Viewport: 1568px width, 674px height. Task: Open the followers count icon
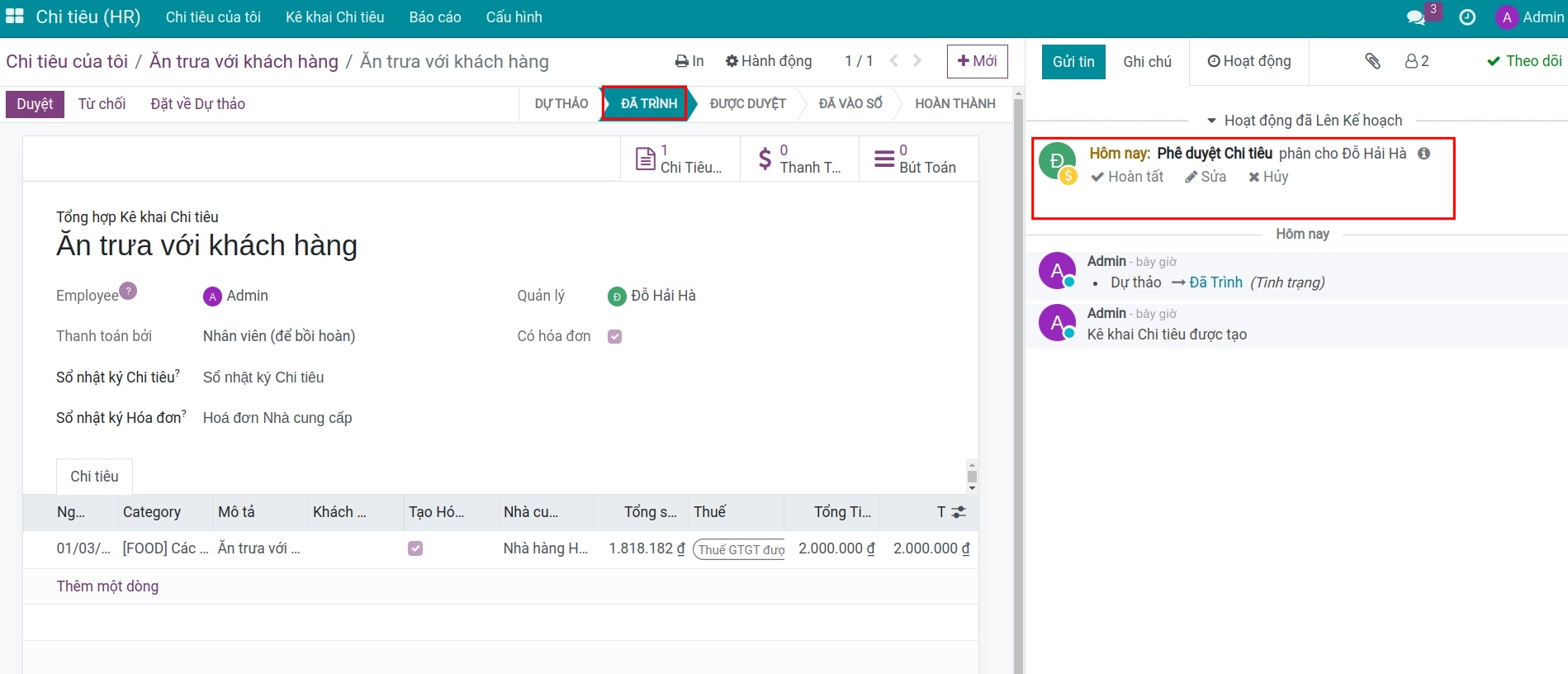[1417, 61]
